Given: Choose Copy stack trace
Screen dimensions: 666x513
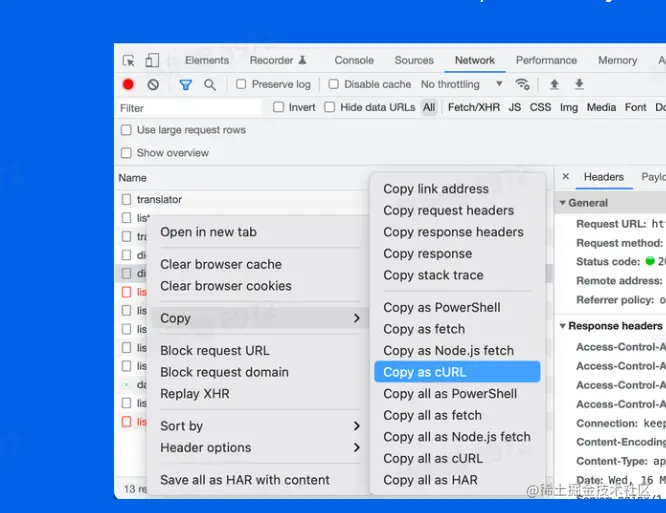Looking at the screenshot, I should tap(457, 275).
